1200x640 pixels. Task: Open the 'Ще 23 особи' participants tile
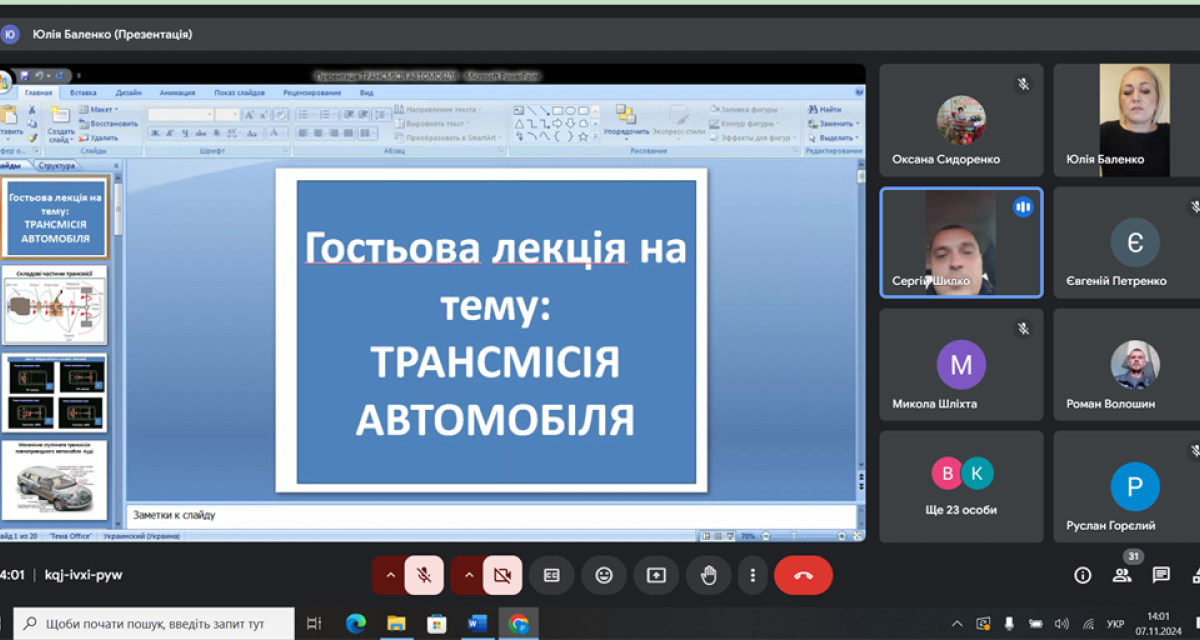[961, 486]
